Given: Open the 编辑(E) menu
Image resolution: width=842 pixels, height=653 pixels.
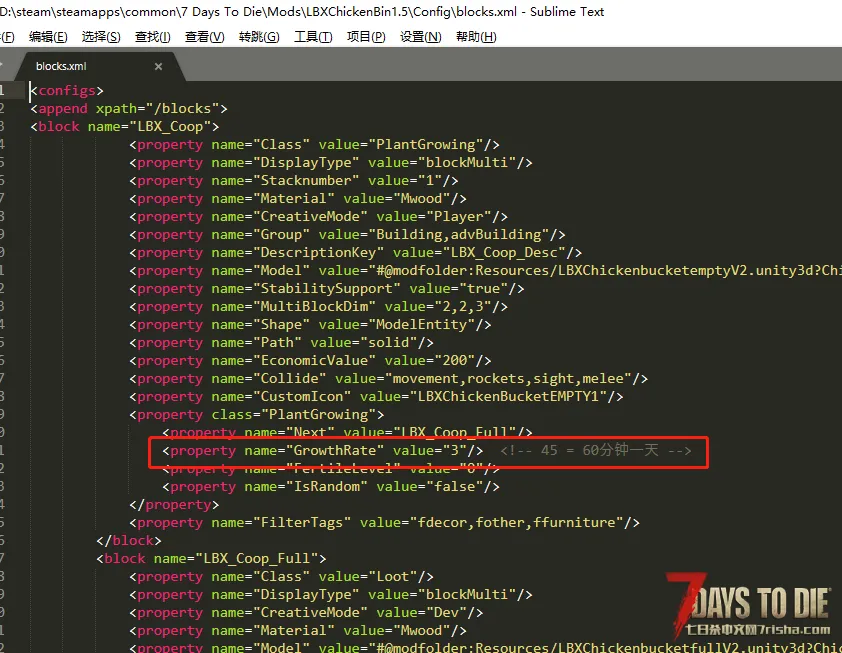Looking at the screenshot, I should point(48,37).
